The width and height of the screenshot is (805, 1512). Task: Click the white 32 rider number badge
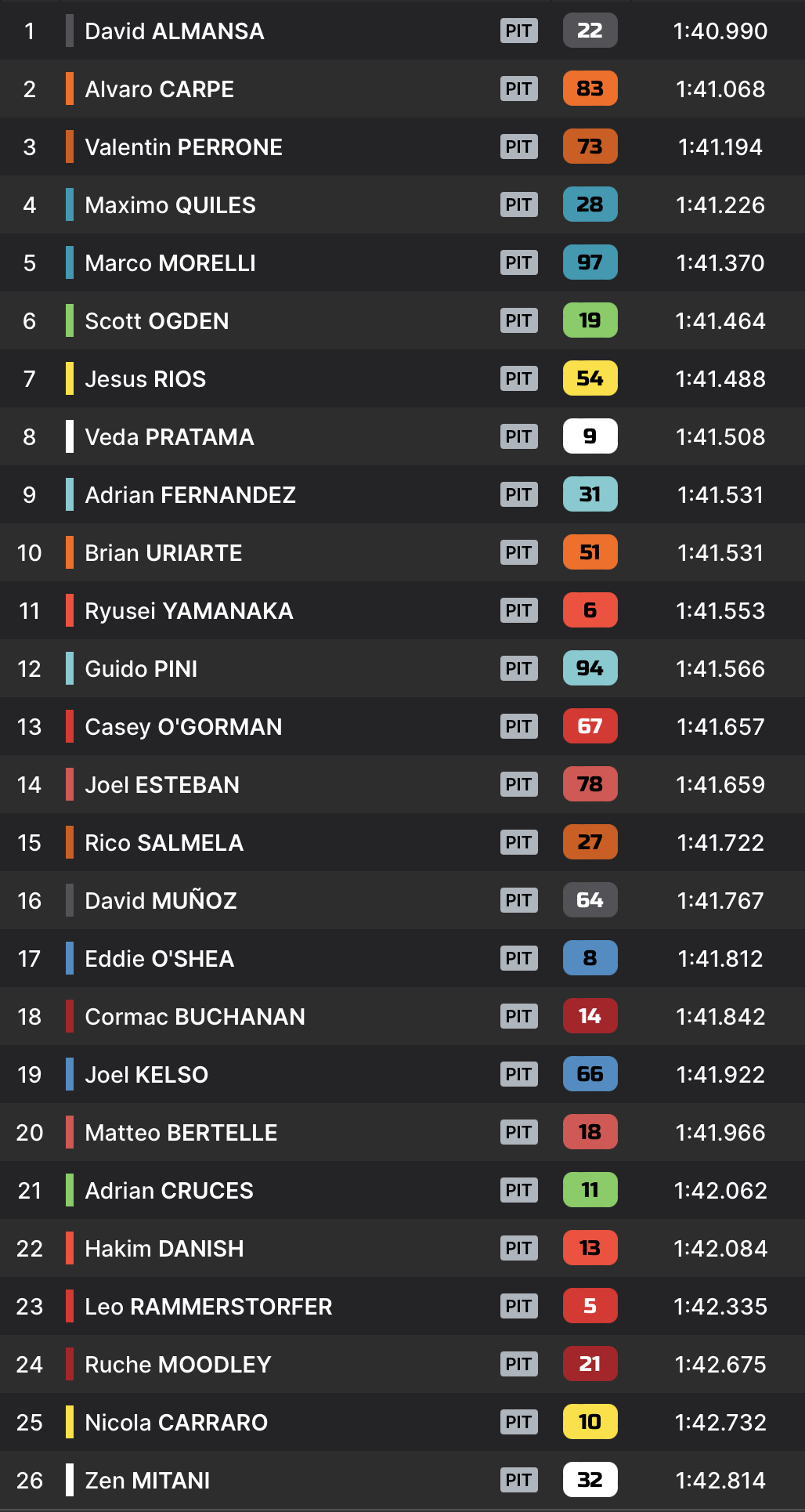590,1480
